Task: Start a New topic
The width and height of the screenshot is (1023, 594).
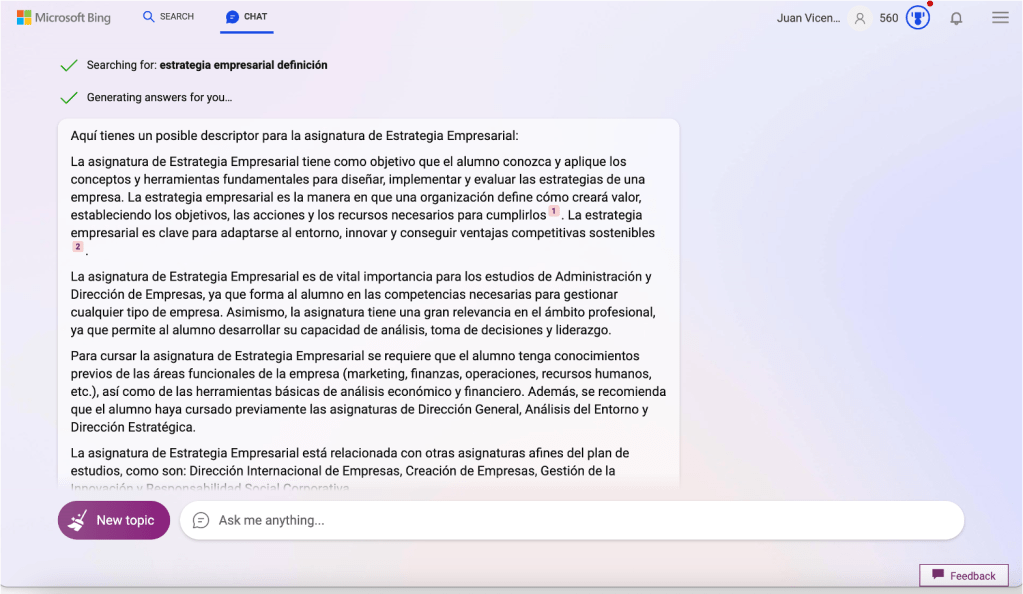Action: point(114,520)
